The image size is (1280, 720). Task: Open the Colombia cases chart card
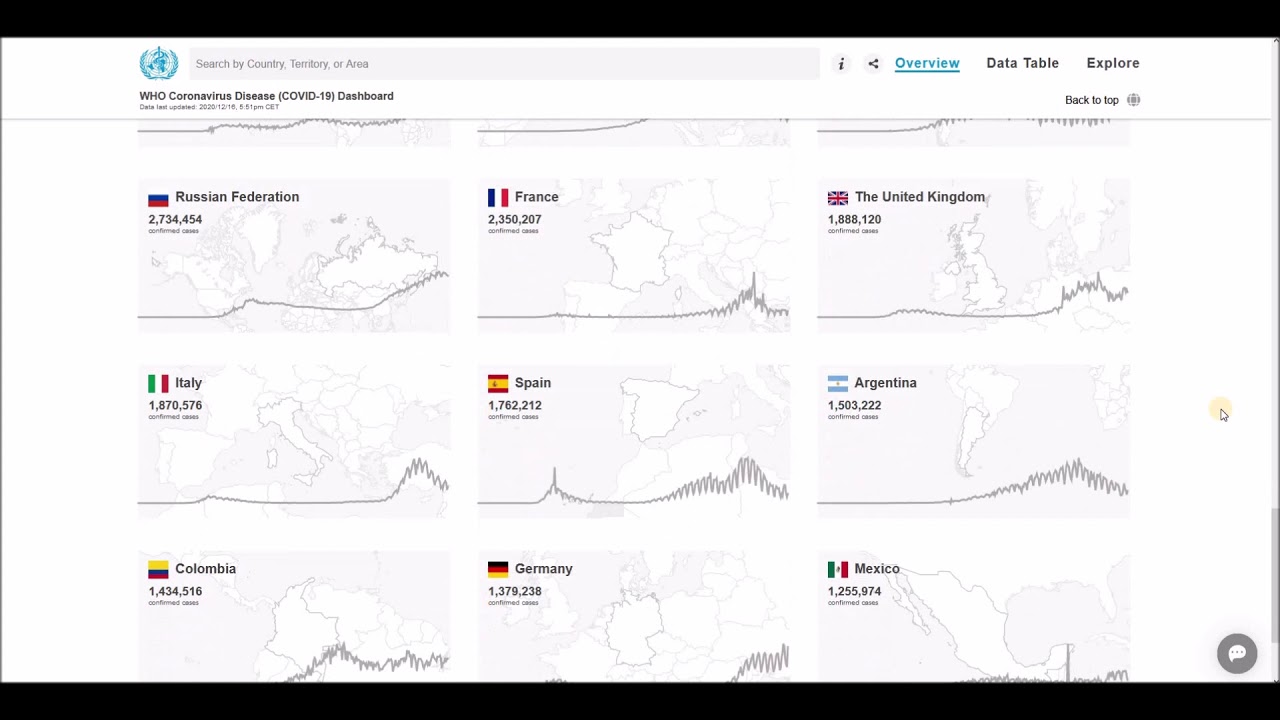click(x=293, y=620)
